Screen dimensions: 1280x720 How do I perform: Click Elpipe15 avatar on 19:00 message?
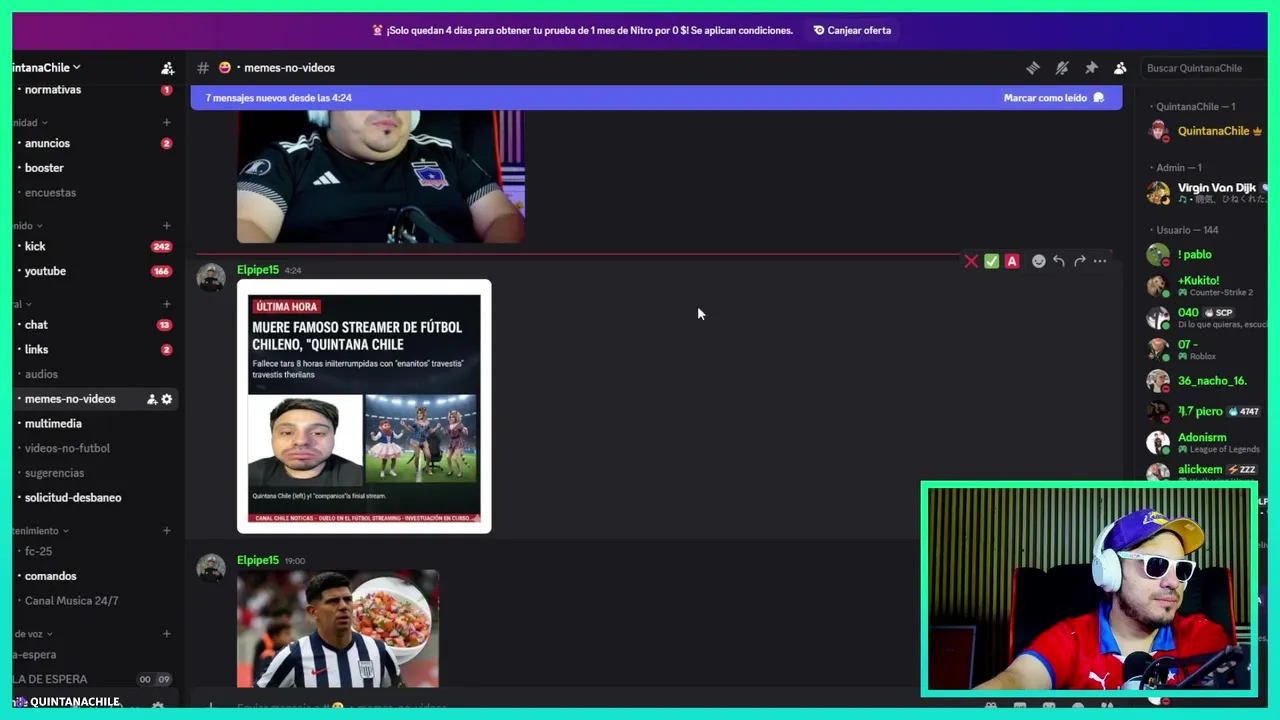[x=211, y=568]
